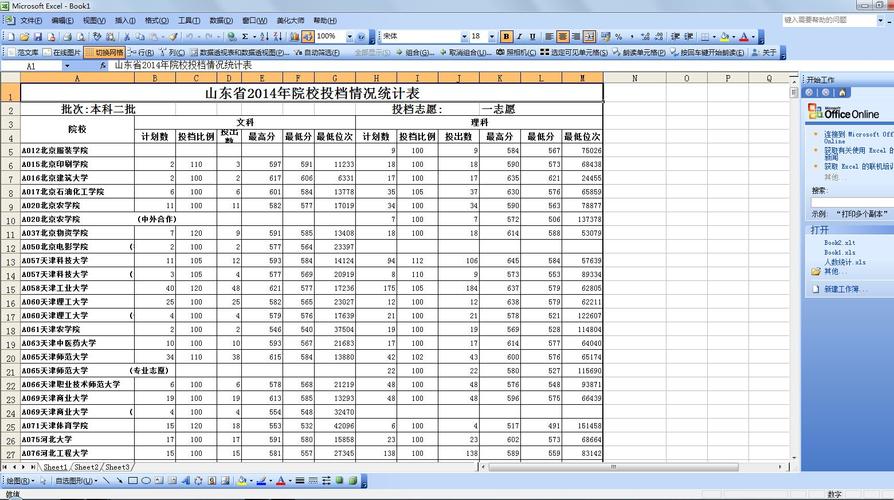
Task: Click the 数据透视表和数据透视图 button
Action: pyautogui.click(x=240, y=52)
